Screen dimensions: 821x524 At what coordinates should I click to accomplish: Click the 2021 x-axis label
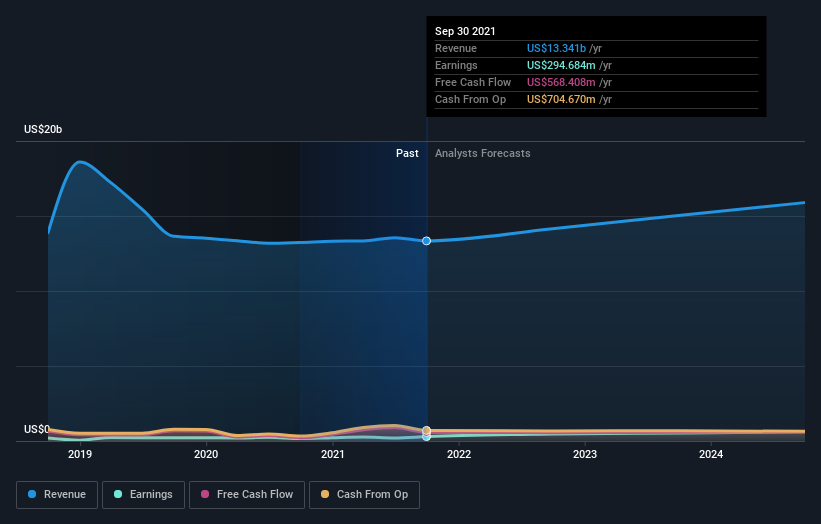point(332,454)
